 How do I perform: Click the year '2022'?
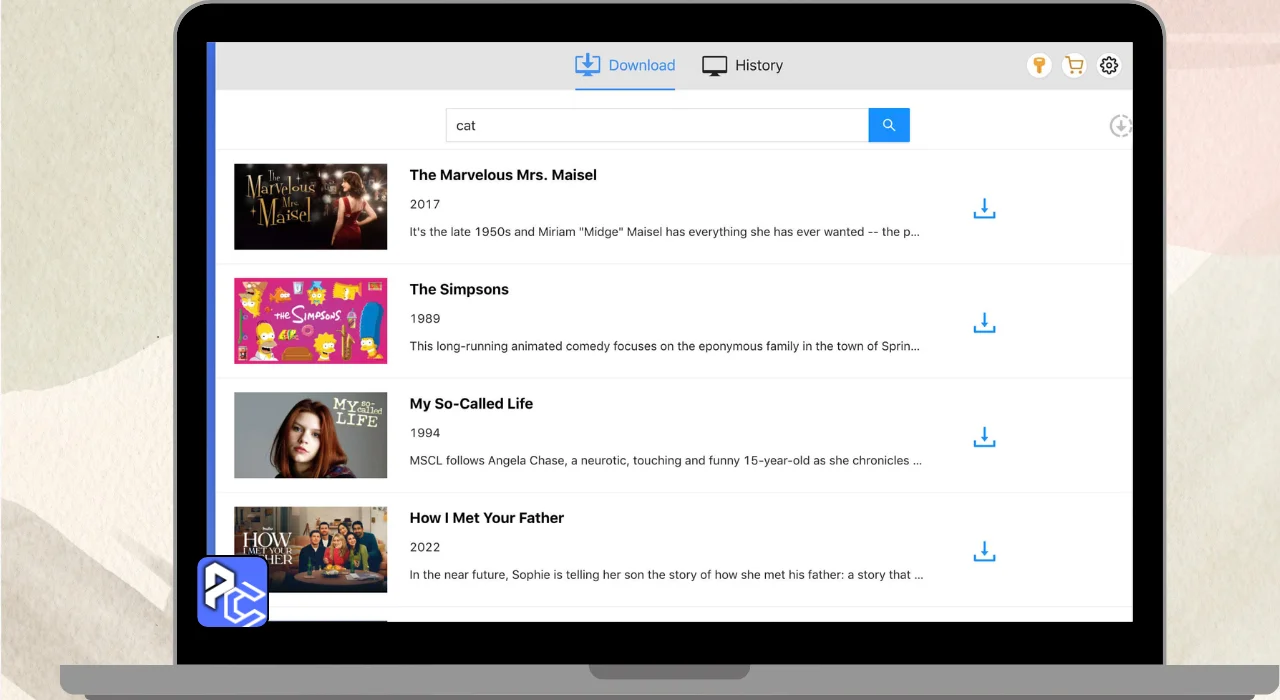click(x=425, y=547)
